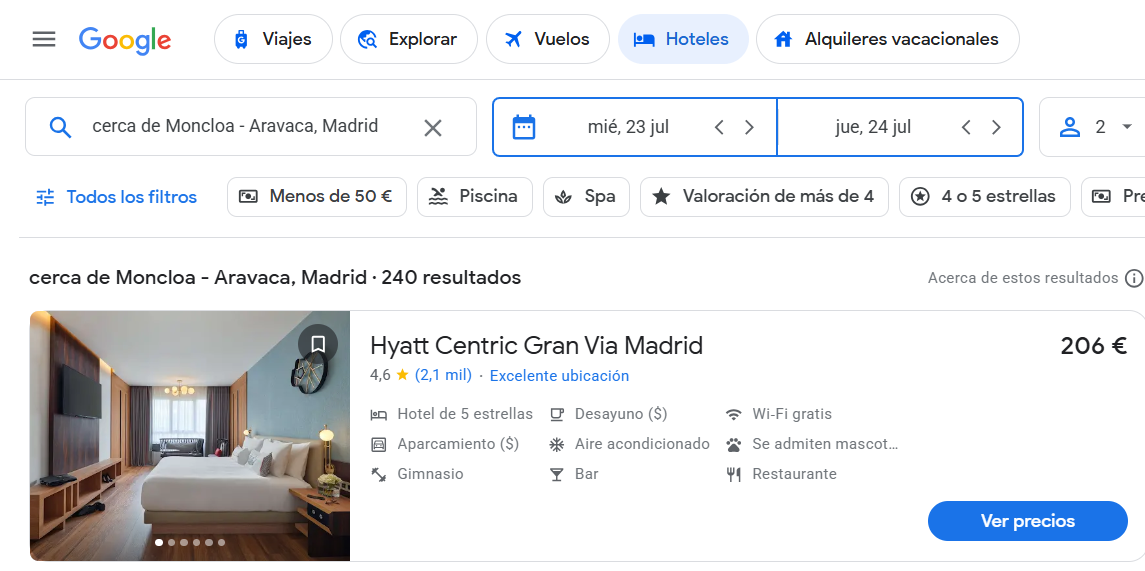The image size is (1145, 571).
Task: Move check-in date one day later
Action: pos(749,127)
